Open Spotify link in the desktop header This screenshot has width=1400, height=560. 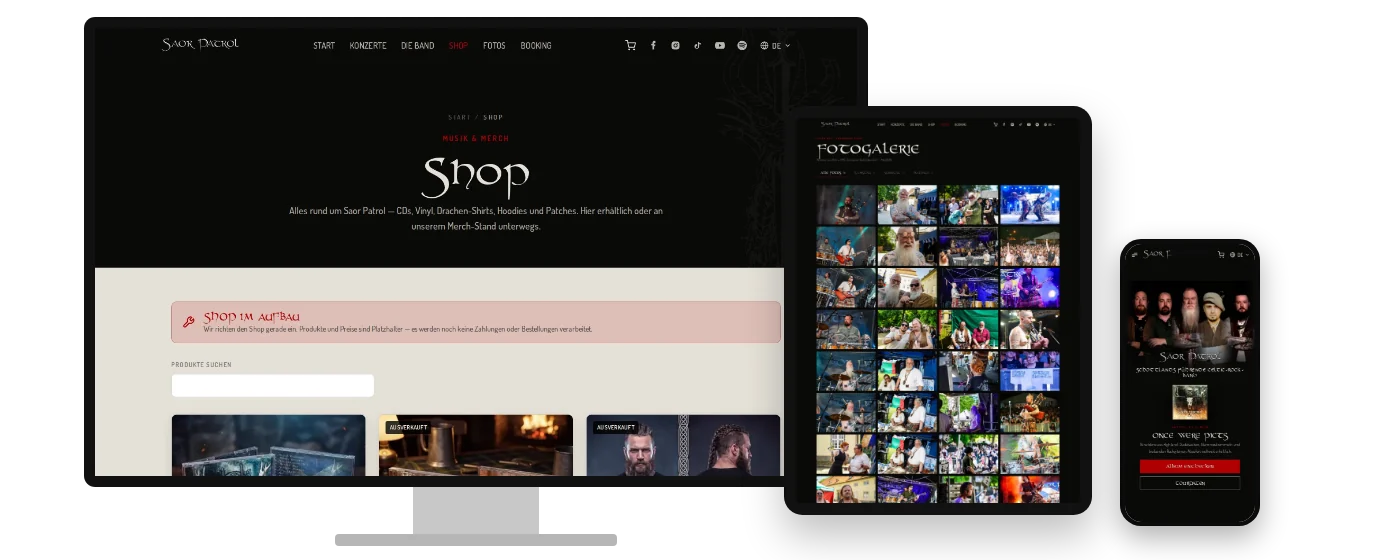coord(742,45)
